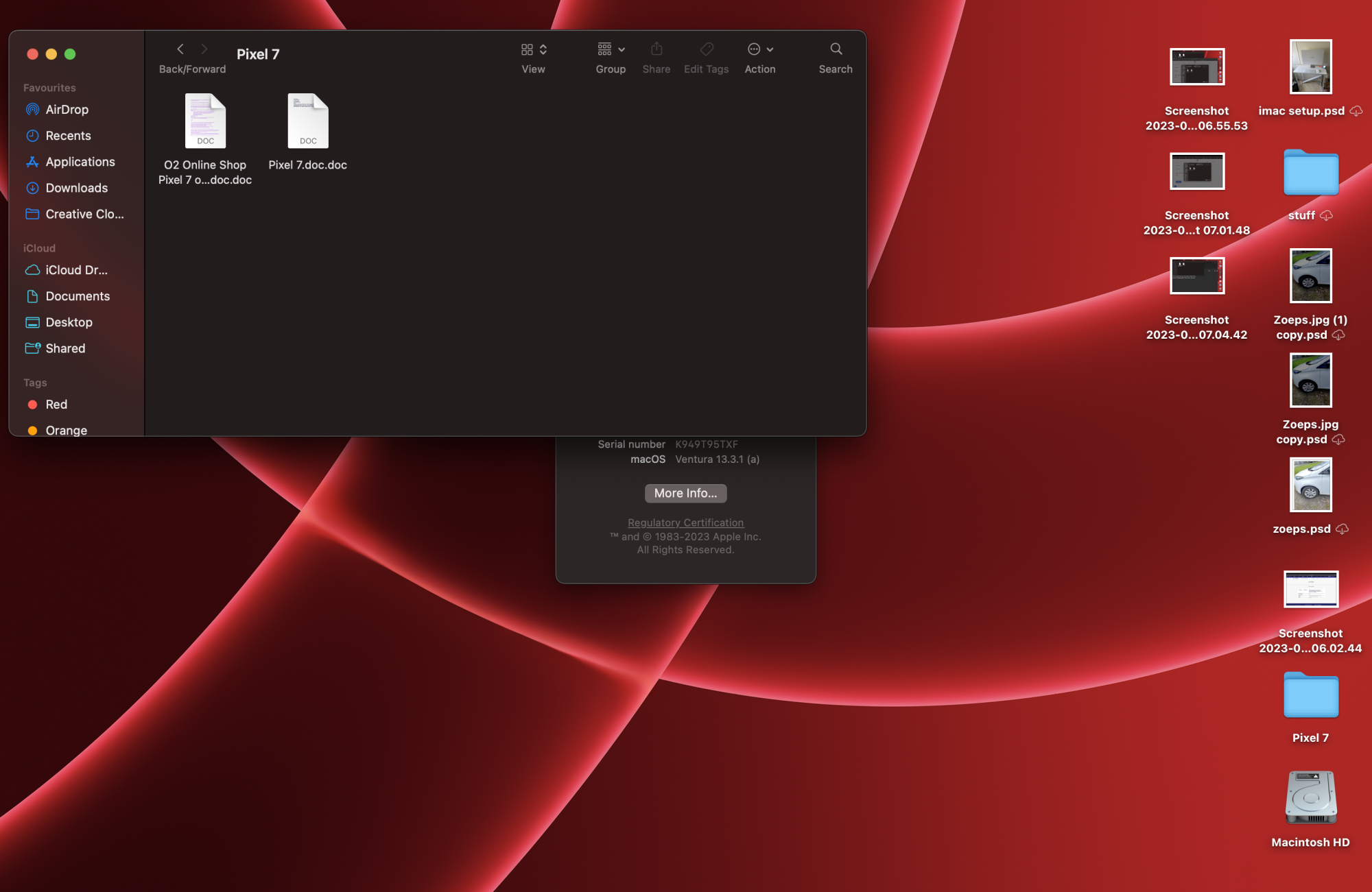Click the More Info... button
The image size is (1372, 892).
tap(685, 493)
